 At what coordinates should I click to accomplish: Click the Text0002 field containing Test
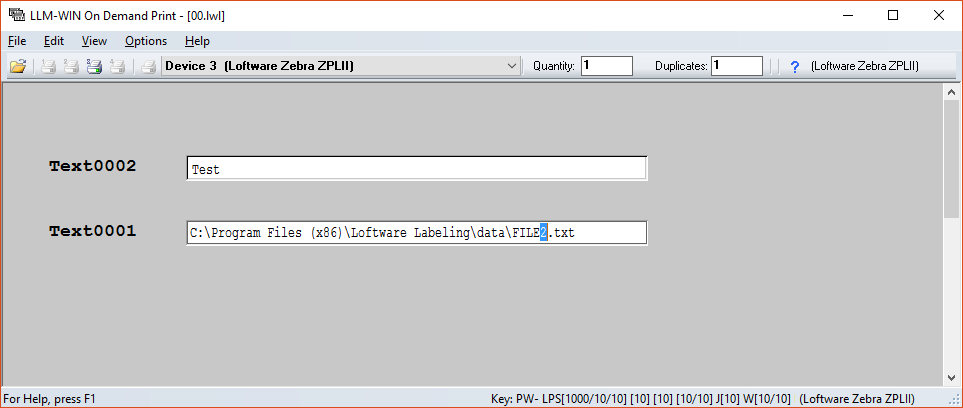[416, 168]
